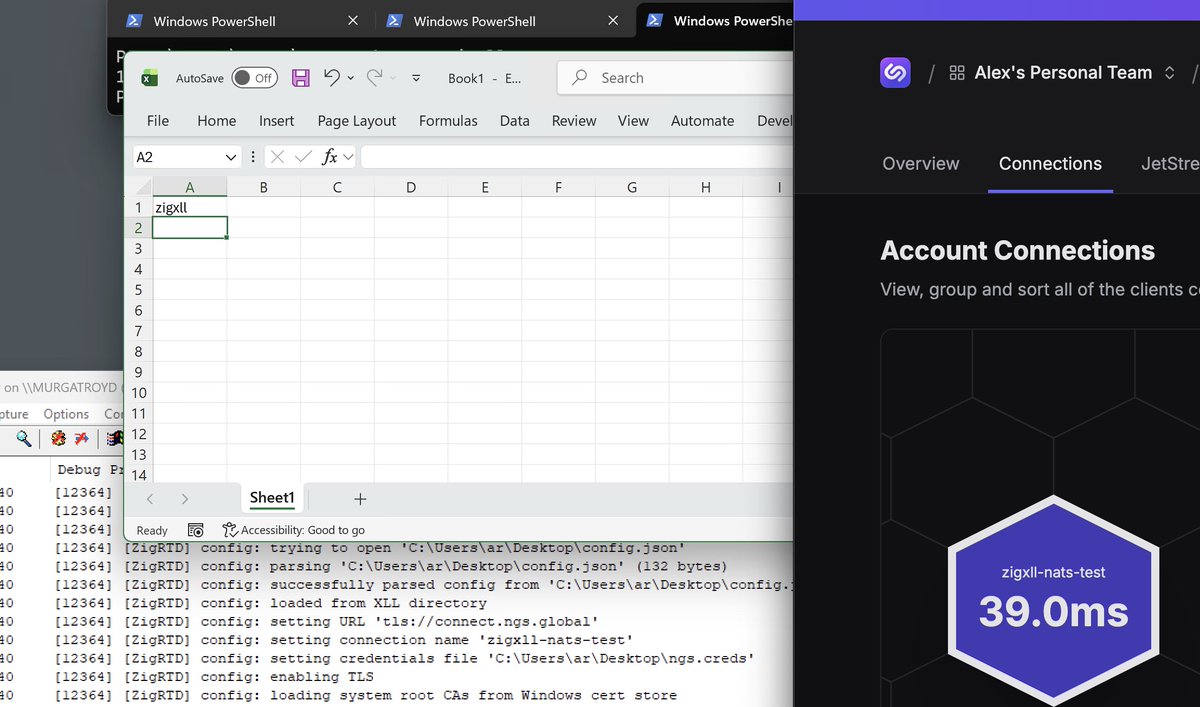Switch to the first Windows PowerShell tab
This screenshot has height=707, width=1200.
pos(214,21)
